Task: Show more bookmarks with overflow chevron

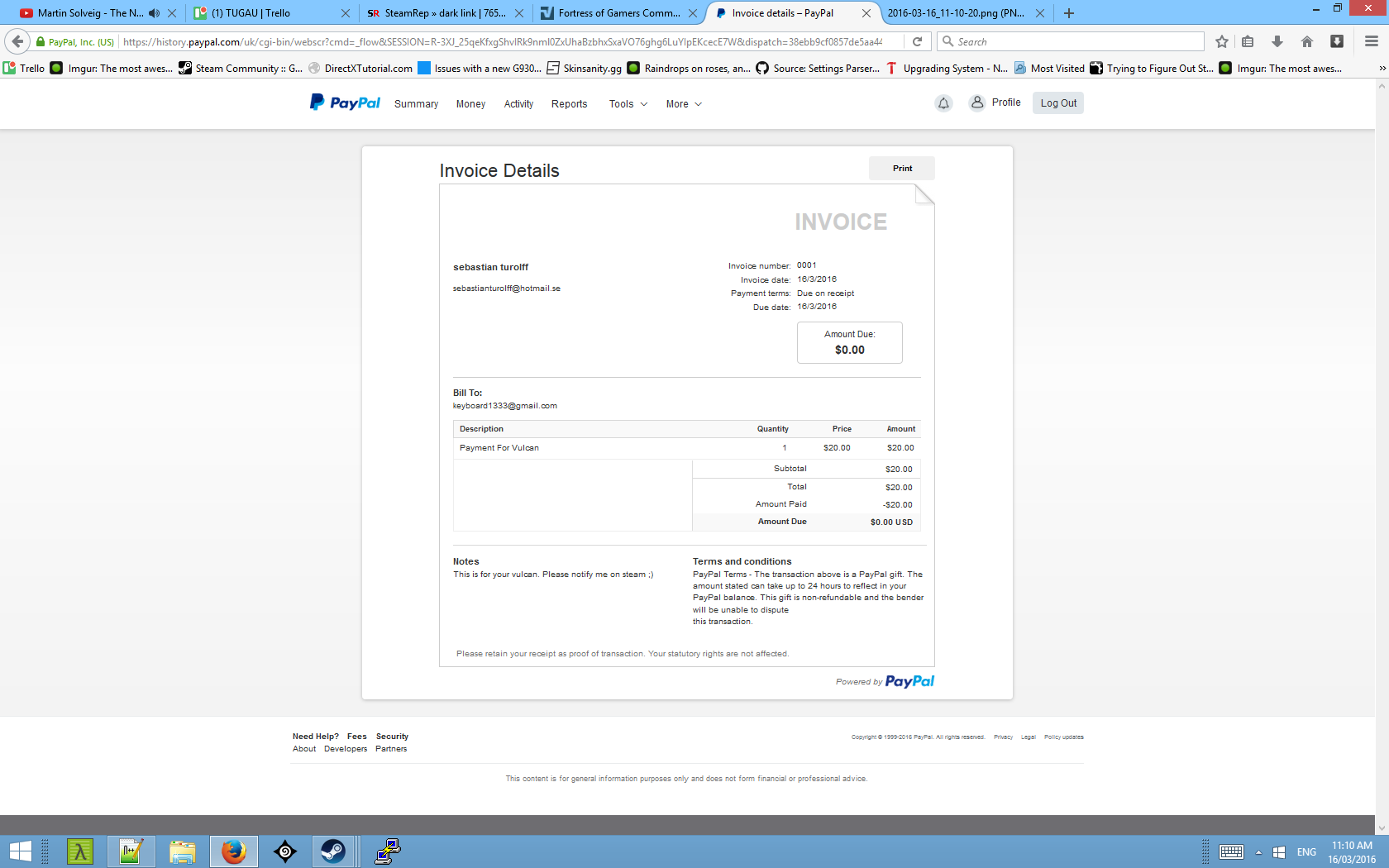Action: click(1382, 68)
